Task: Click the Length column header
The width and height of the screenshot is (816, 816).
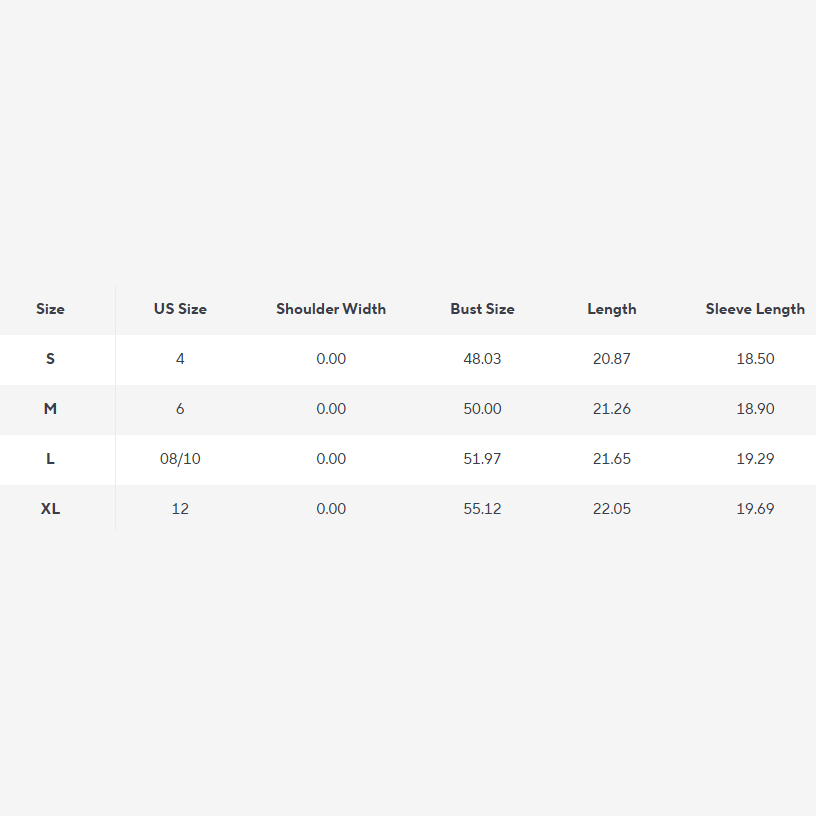Action: (x=612, y=309)
